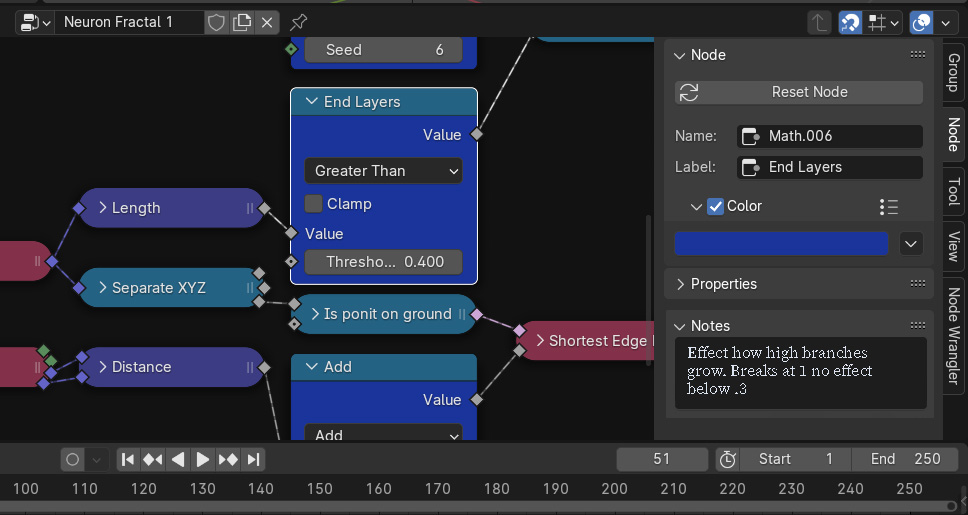
Task: Edit the Name field Math.006
Action: pyautogui.click(x=830, y=136)
